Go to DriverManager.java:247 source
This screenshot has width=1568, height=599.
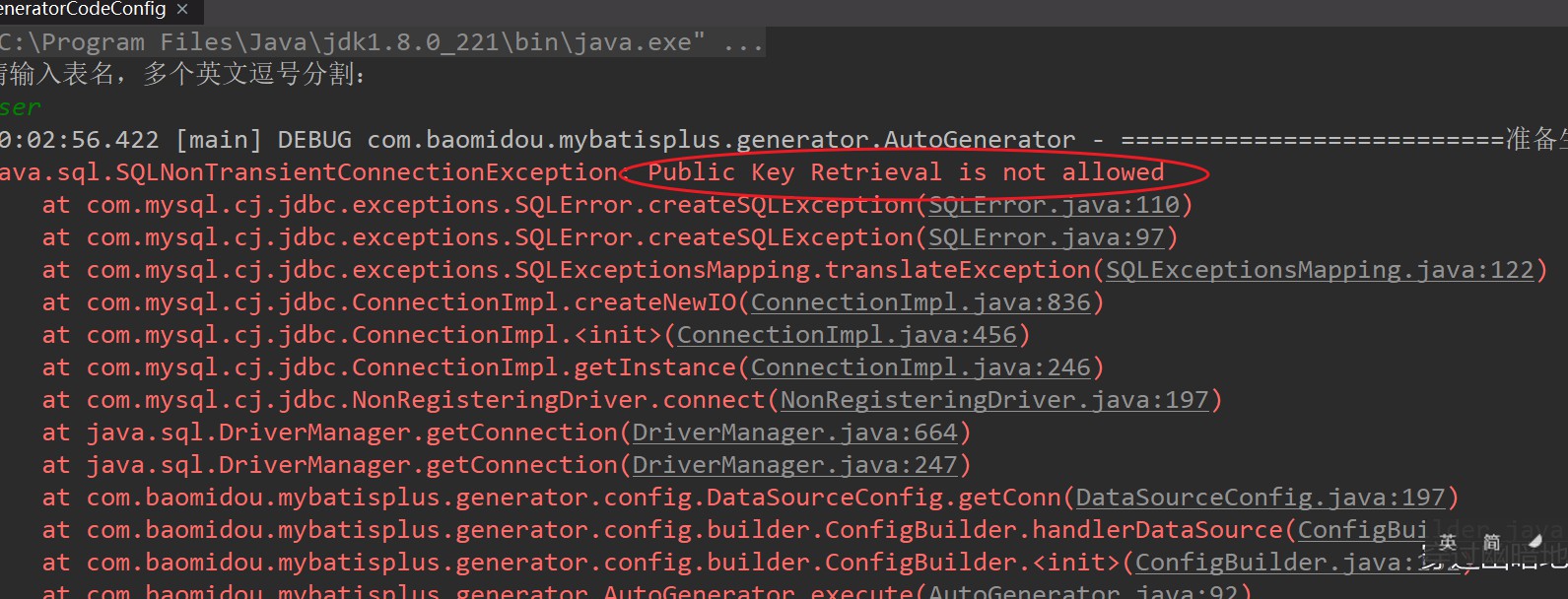tap(794, 465)
